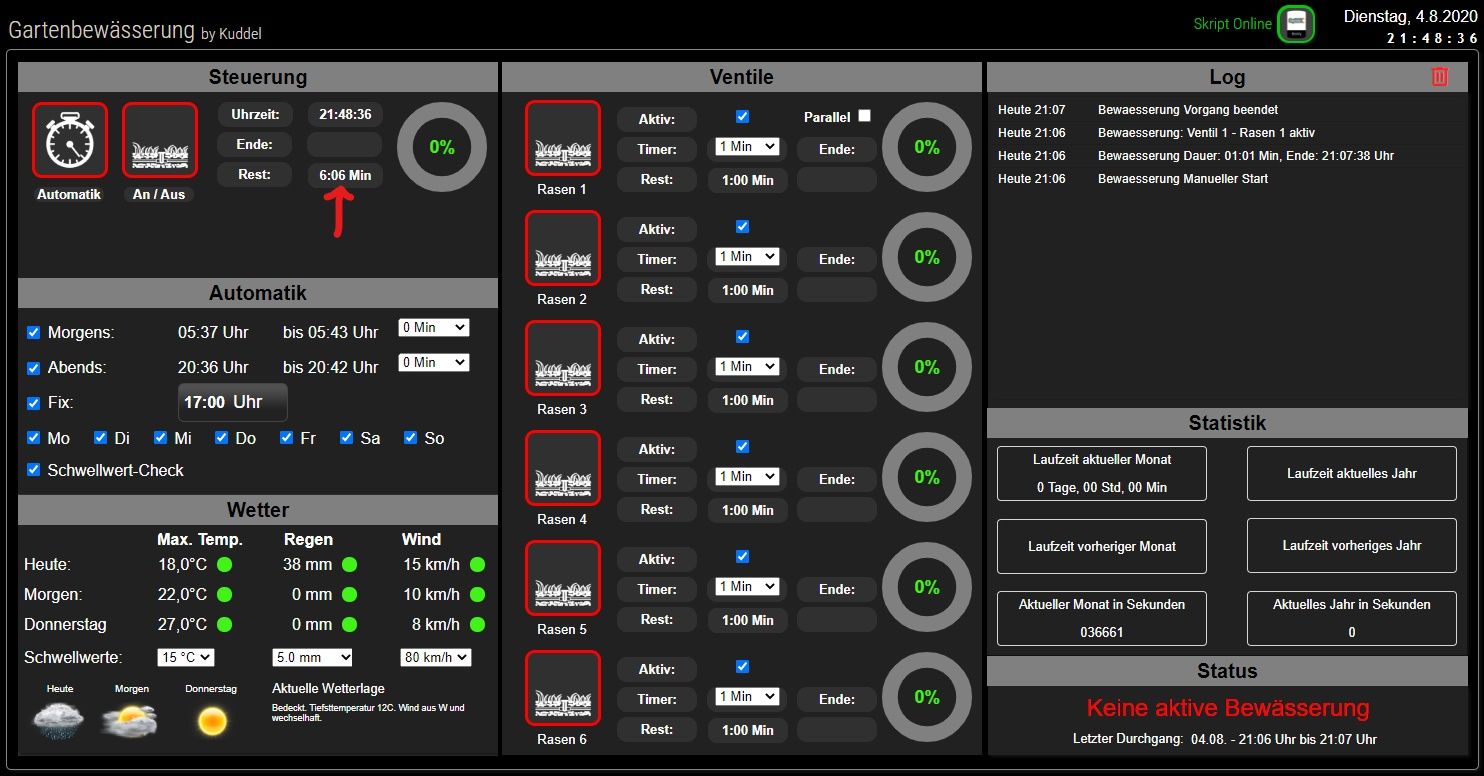Toggle the Automatik stopwatch icon
The image size is (1484, 776).
point(69,140)
